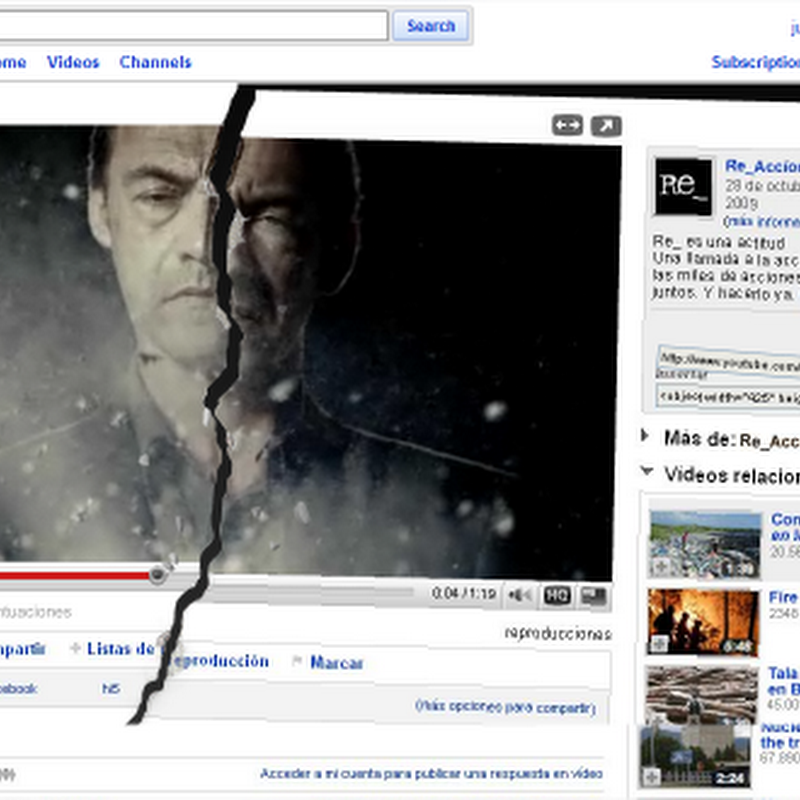Click the unplayed part of the seek bar
Viewport: 800px width, 800px height.
(310, 592)
